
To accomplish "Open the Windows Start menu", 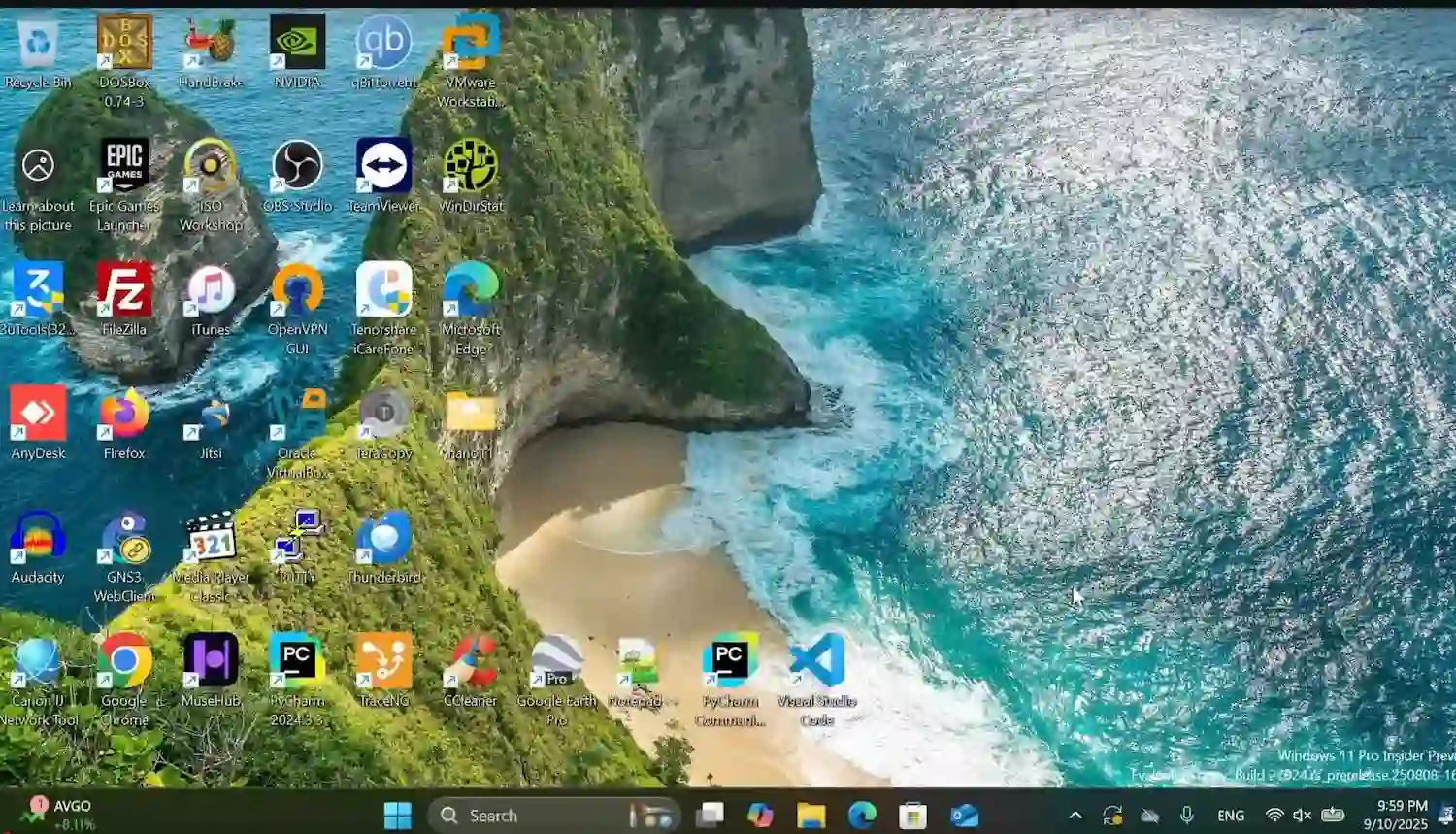I will coord(397,816).
